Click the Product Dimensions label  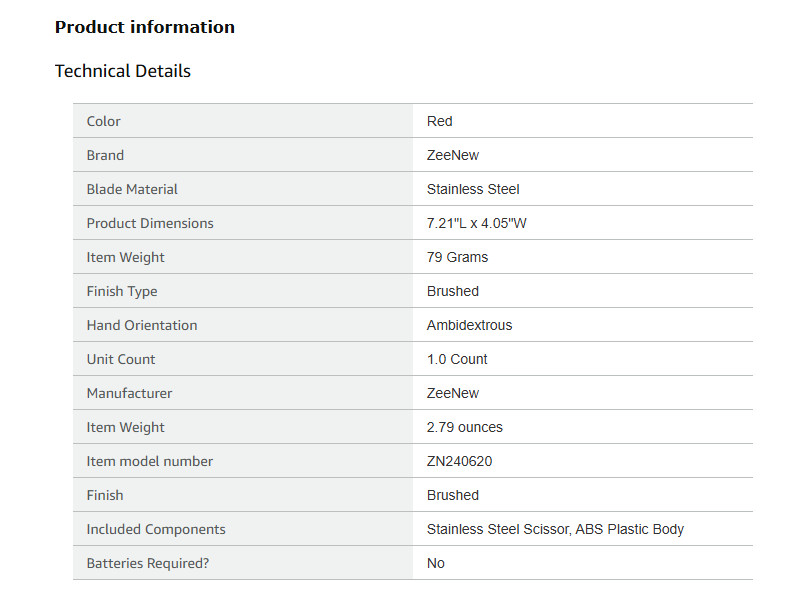pyautogui.click(x=150, y=223)
